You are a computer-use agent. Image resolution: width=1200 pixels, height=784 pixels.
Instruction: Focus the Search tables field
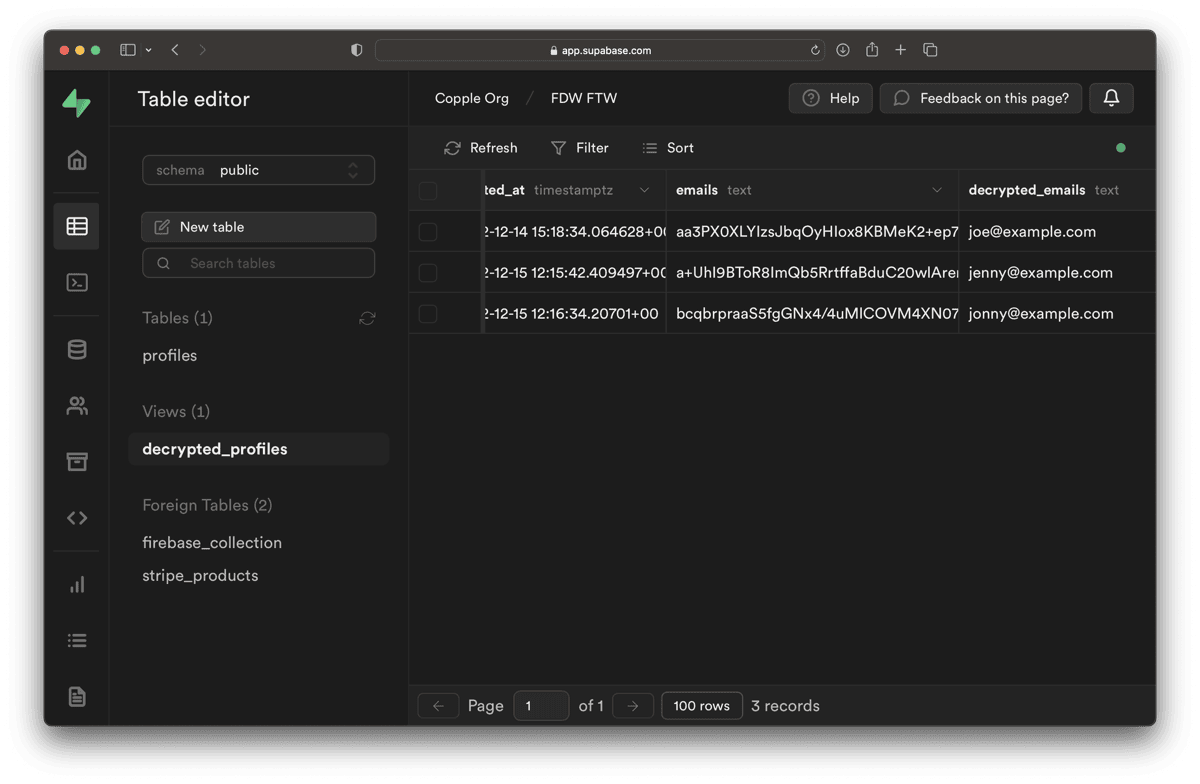259,263
